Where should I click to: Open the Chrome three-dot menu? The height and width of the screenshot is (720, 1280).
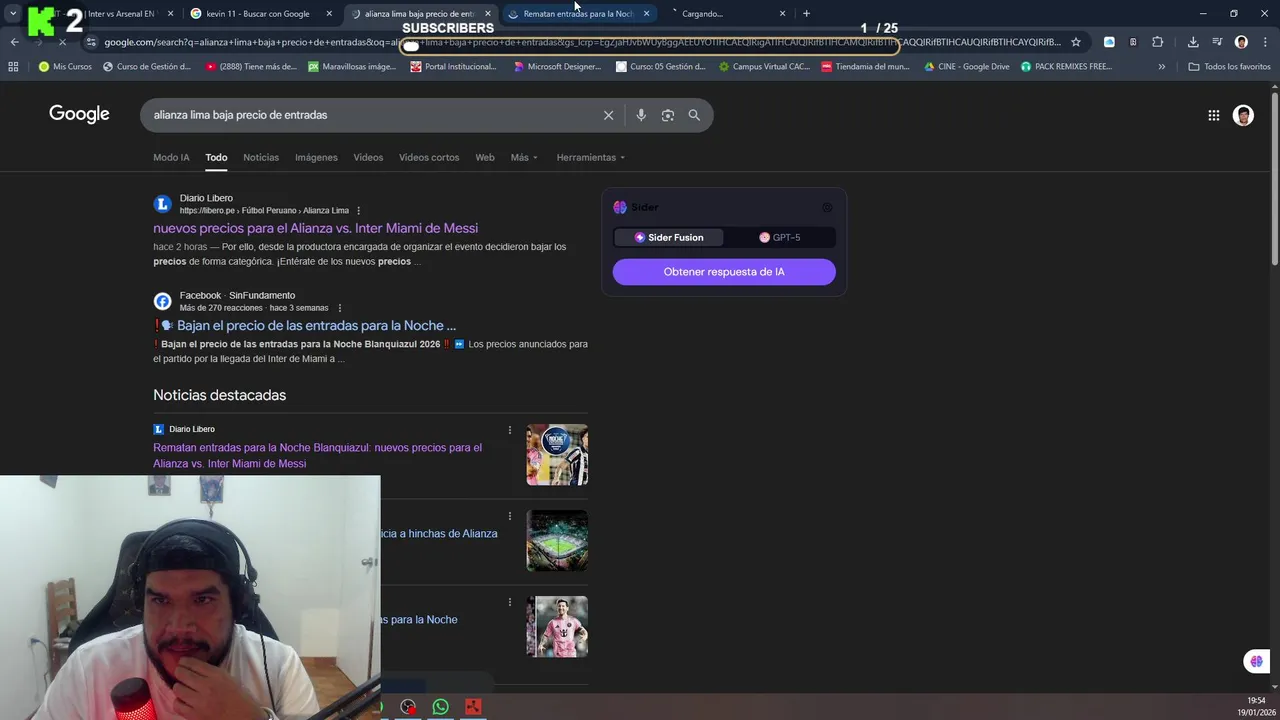(1263, 42)
